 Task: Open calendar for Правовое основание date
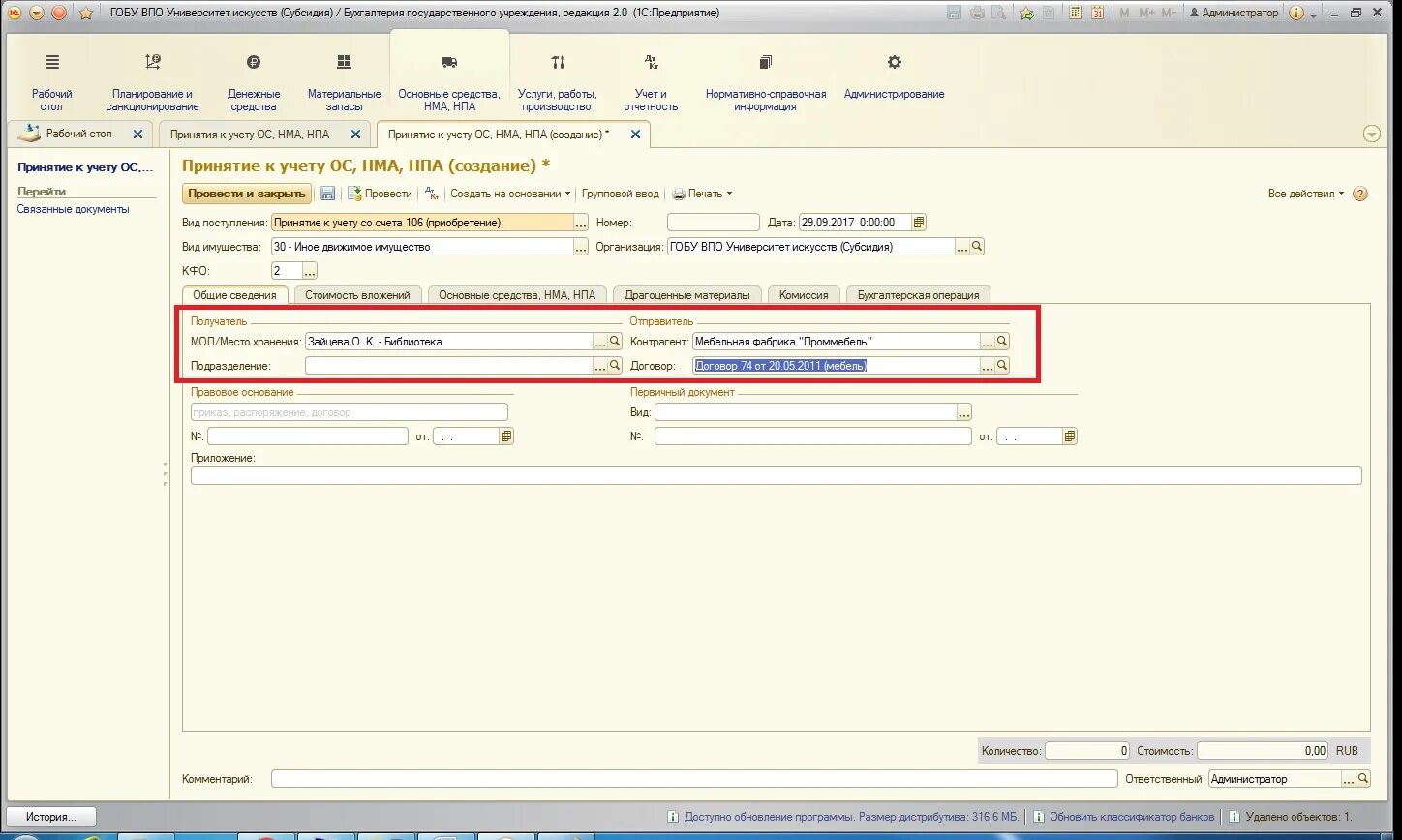pos(506,436)
